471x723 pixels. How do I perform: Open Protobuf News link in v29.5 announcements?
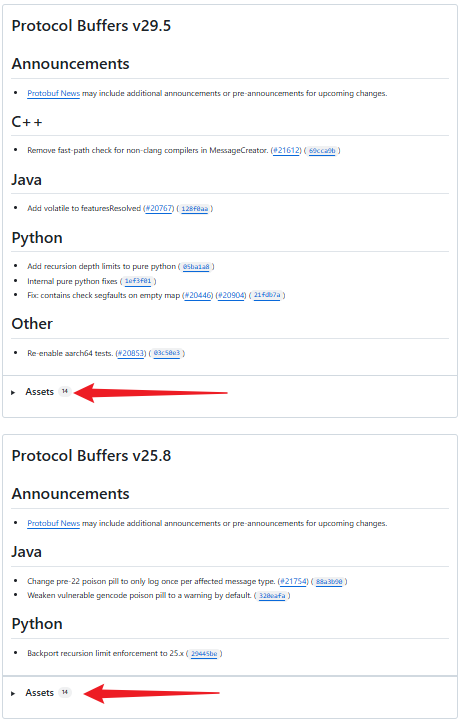pos(54,94)
